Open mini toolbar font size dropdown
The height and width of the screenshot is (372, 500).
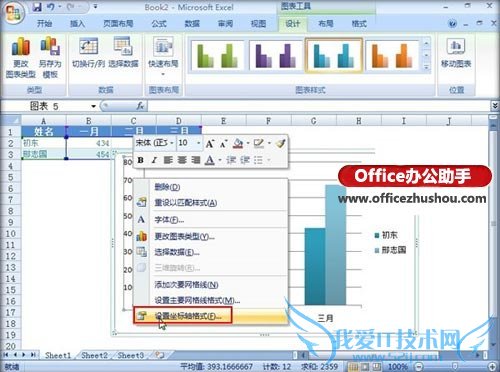[199, 143]
